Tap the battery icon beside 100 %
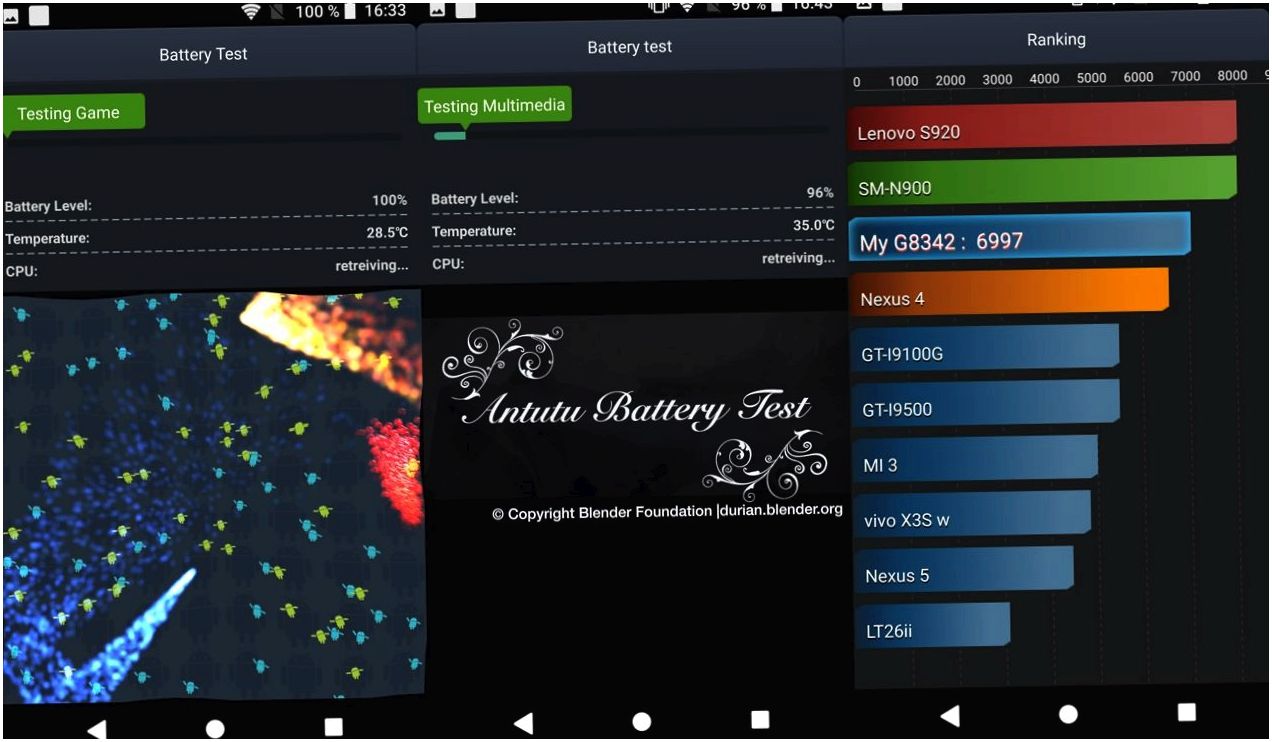The width and height of the screenshot is (1272, 742). pyautogui.click(x=349, y=12)
